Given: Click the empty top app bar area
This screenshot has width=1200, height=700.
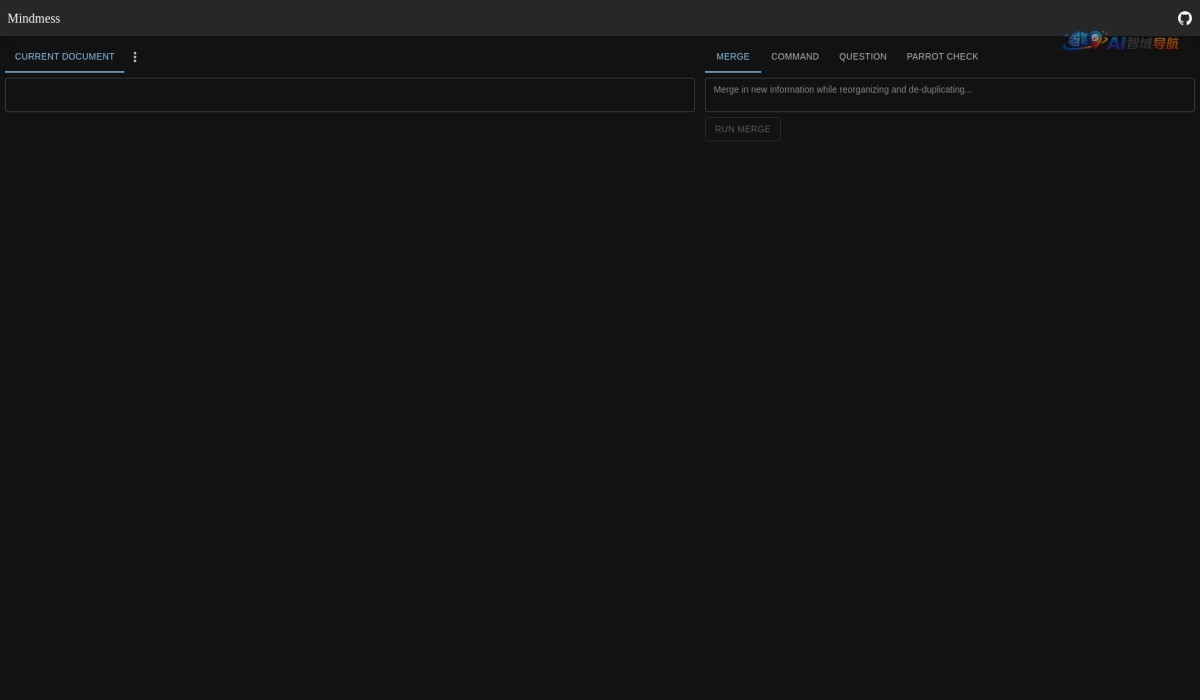Looking at the screenshot, I should (600, 18).
